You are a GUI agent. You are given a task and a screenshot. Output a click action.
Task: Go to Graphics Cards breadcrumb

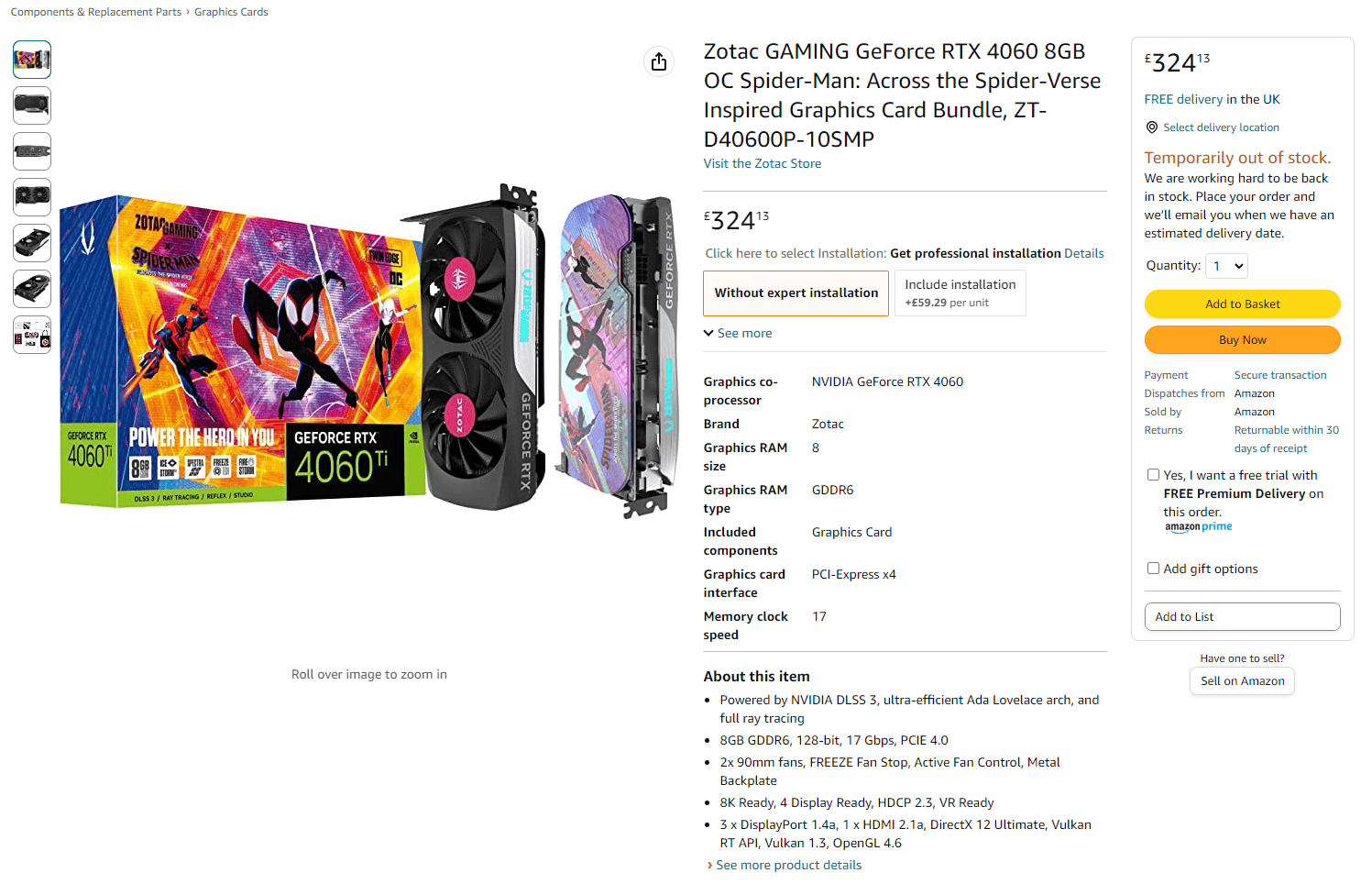231,12
